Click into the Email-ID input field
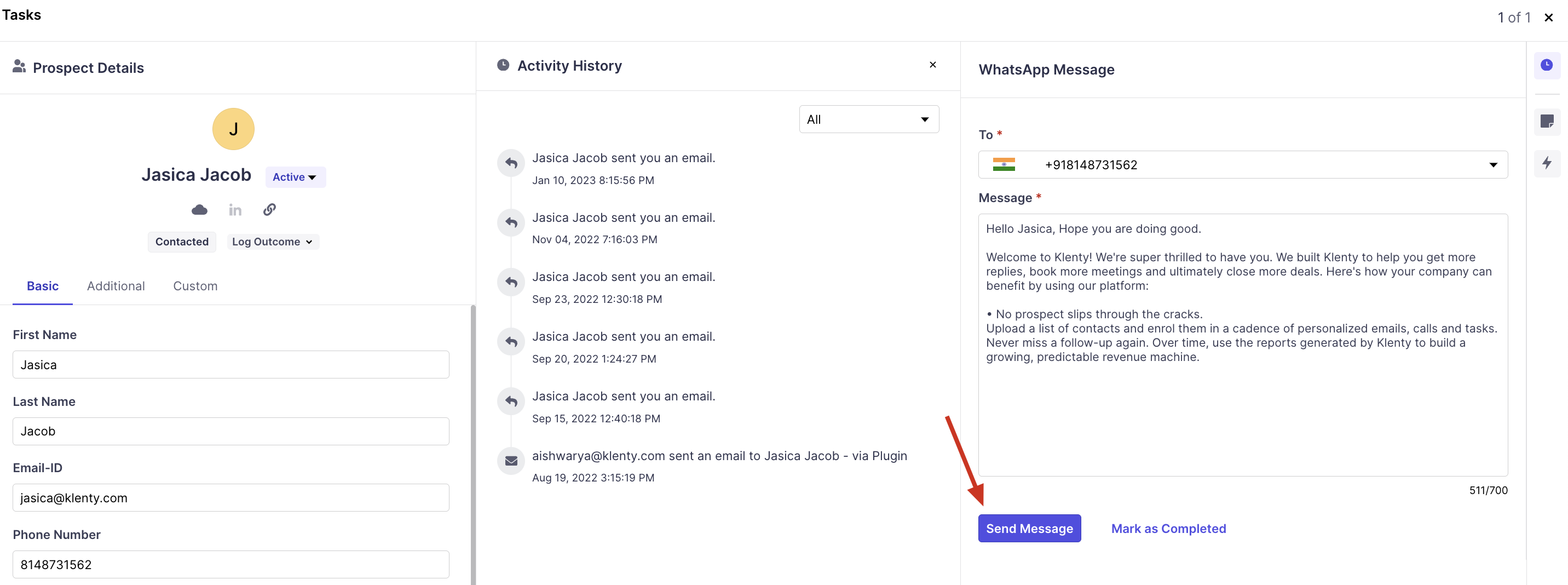The height and width of the screenshot is (585, 1568). 230,498
